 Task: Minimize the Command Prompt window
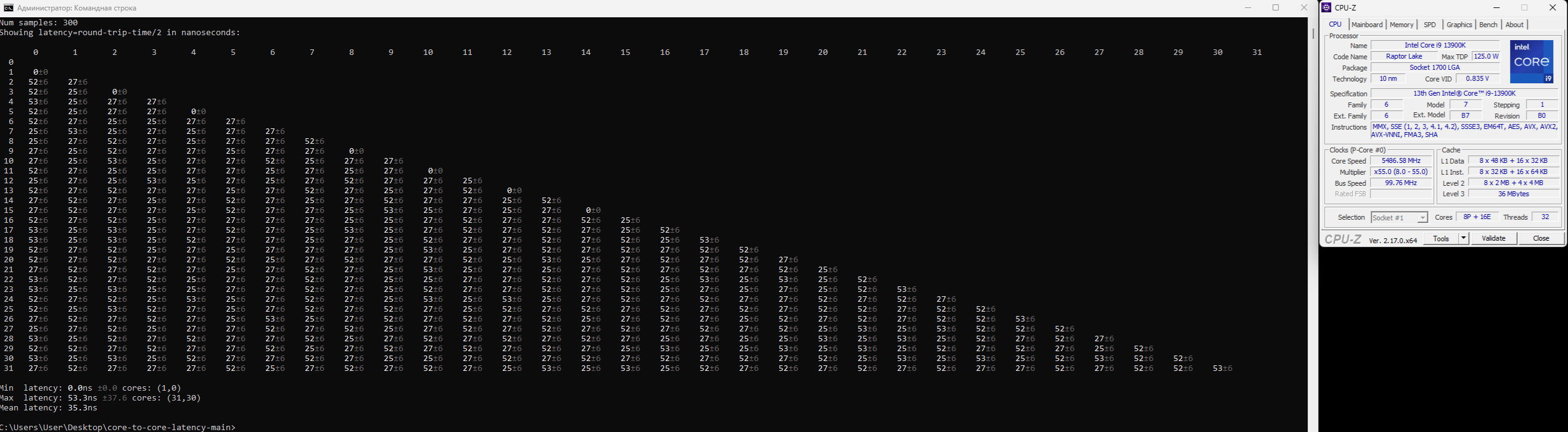[1248, 8]
